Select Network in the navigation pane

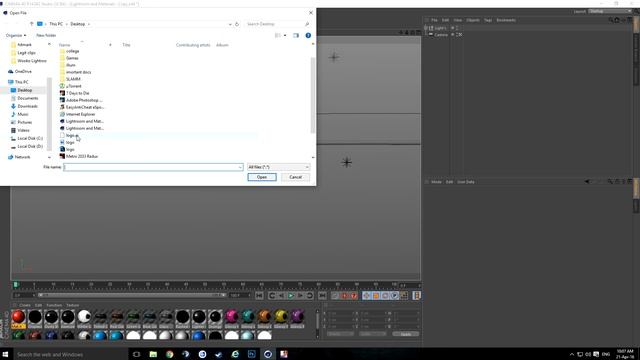tap(22, 157)
